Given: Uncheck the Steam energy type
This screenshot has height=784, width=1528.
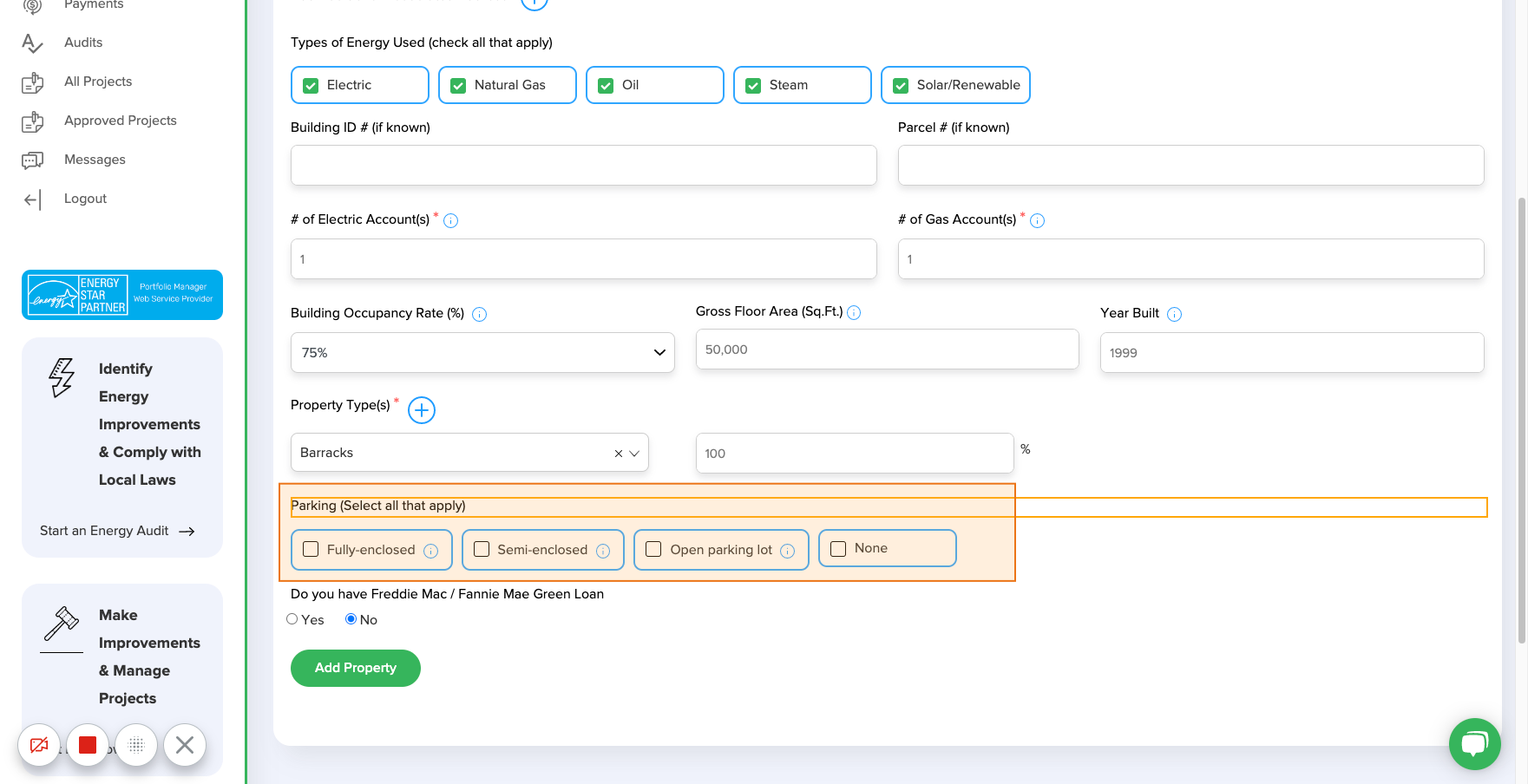Looking at the screenshot, I should [x=753, y=86].
